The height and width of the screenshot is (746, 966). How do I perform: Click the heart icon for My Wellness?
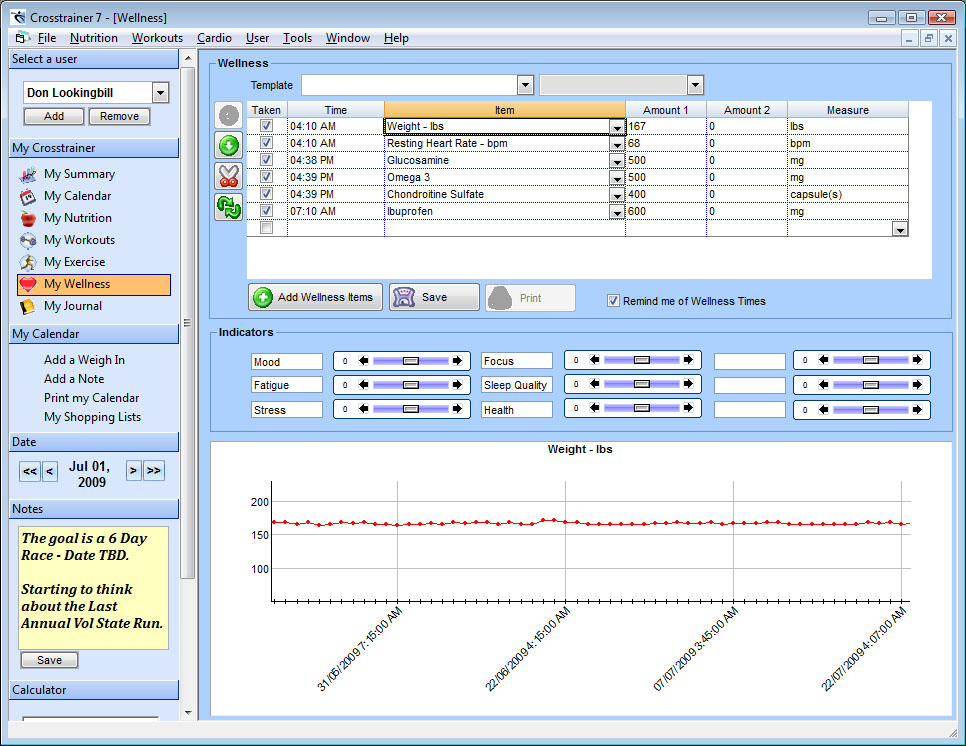pyautogui.click(x=28, y=285)
